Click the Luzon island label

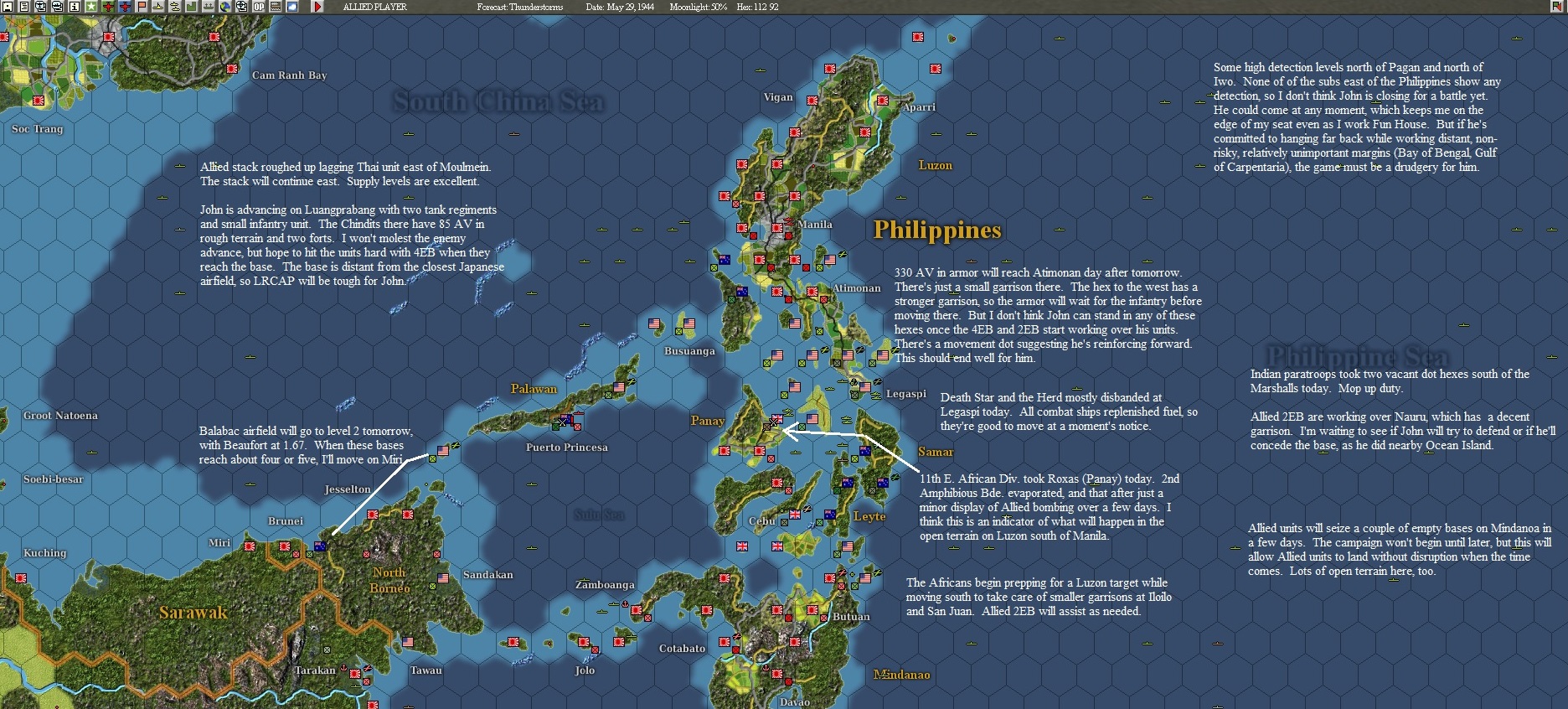(936, 165)
